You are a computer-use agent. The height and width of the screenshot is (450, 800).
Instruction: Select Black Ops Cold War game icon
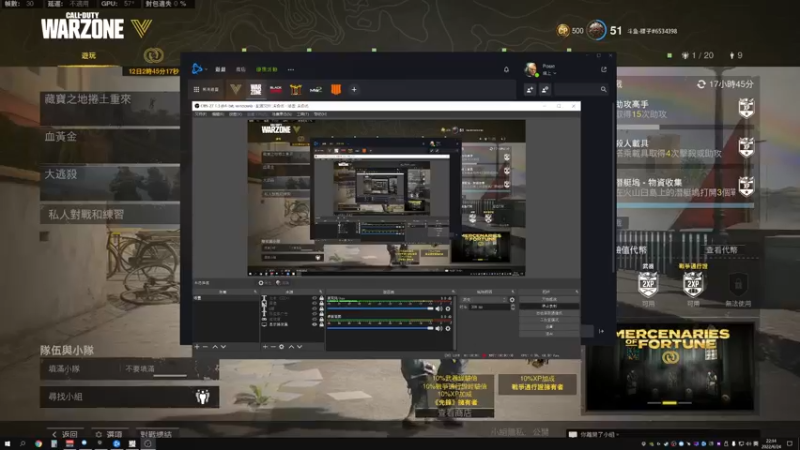276,89
